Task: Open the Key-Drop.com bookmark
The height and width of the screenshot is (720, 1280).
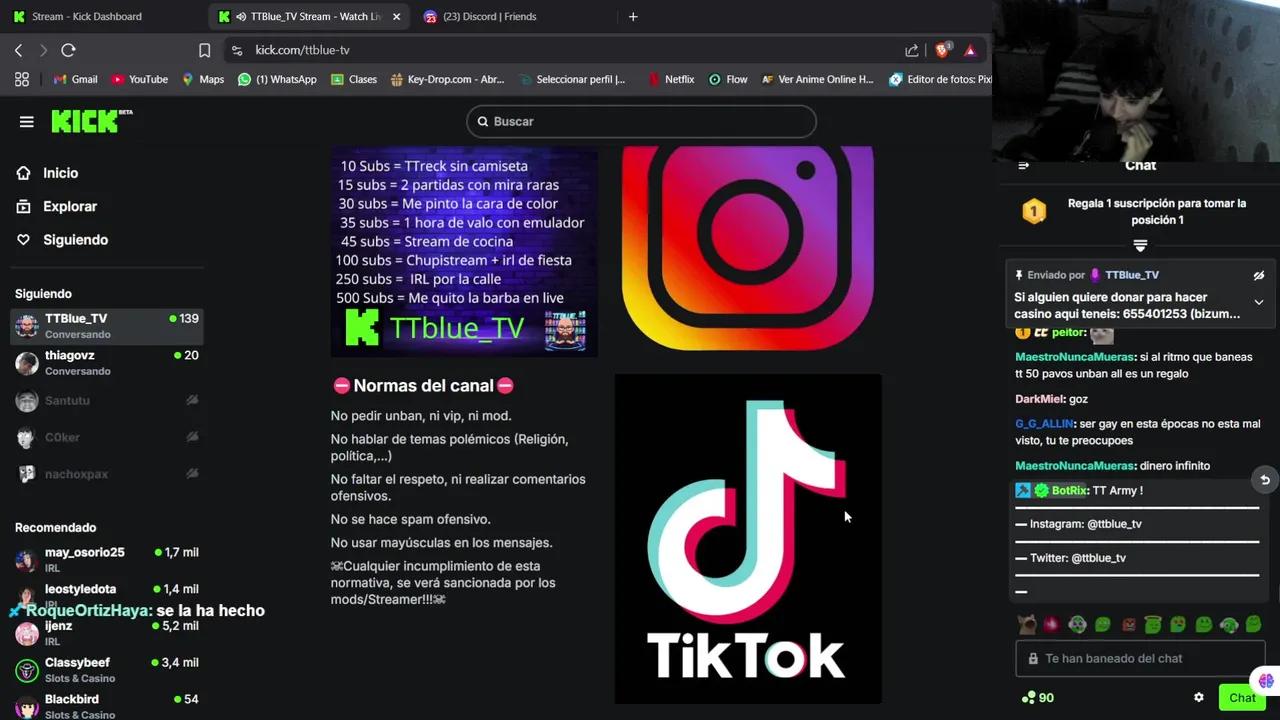Action: [x=447, y=79]
